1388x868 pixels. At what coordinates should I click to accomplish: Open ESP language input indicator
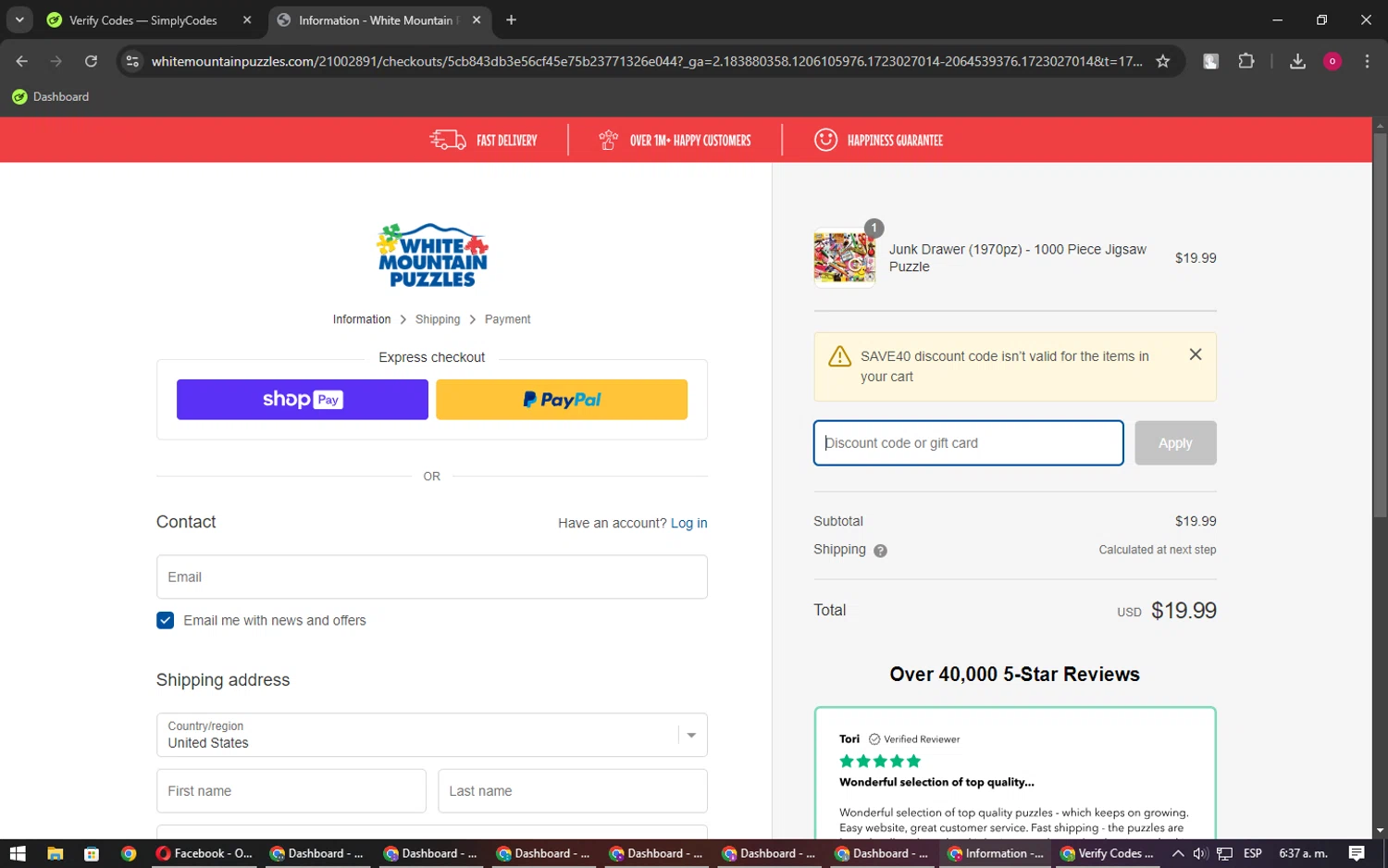pos(1253,853)
